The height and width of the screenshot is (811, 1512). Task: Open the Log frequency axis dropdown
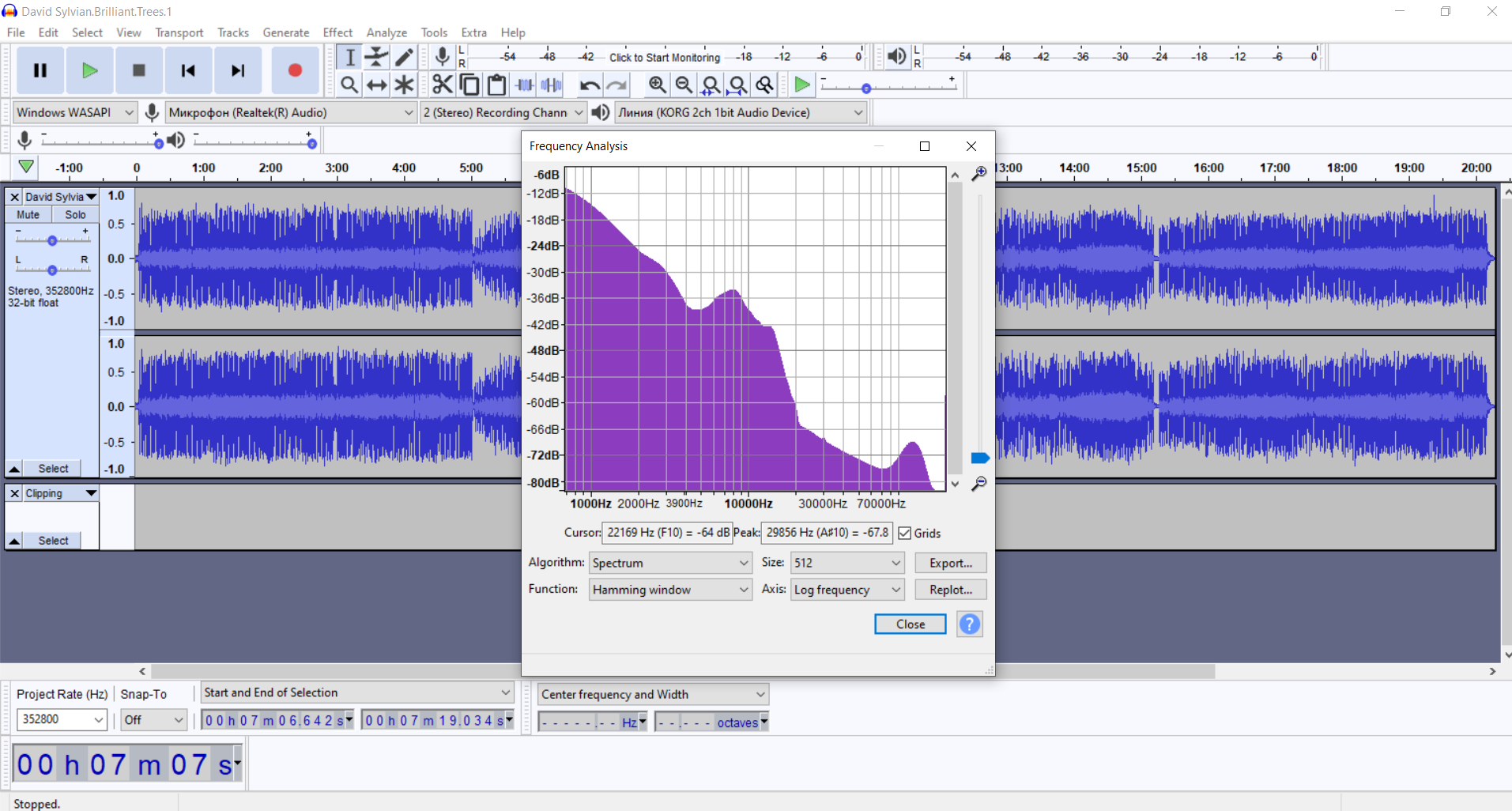pos(847,590)
